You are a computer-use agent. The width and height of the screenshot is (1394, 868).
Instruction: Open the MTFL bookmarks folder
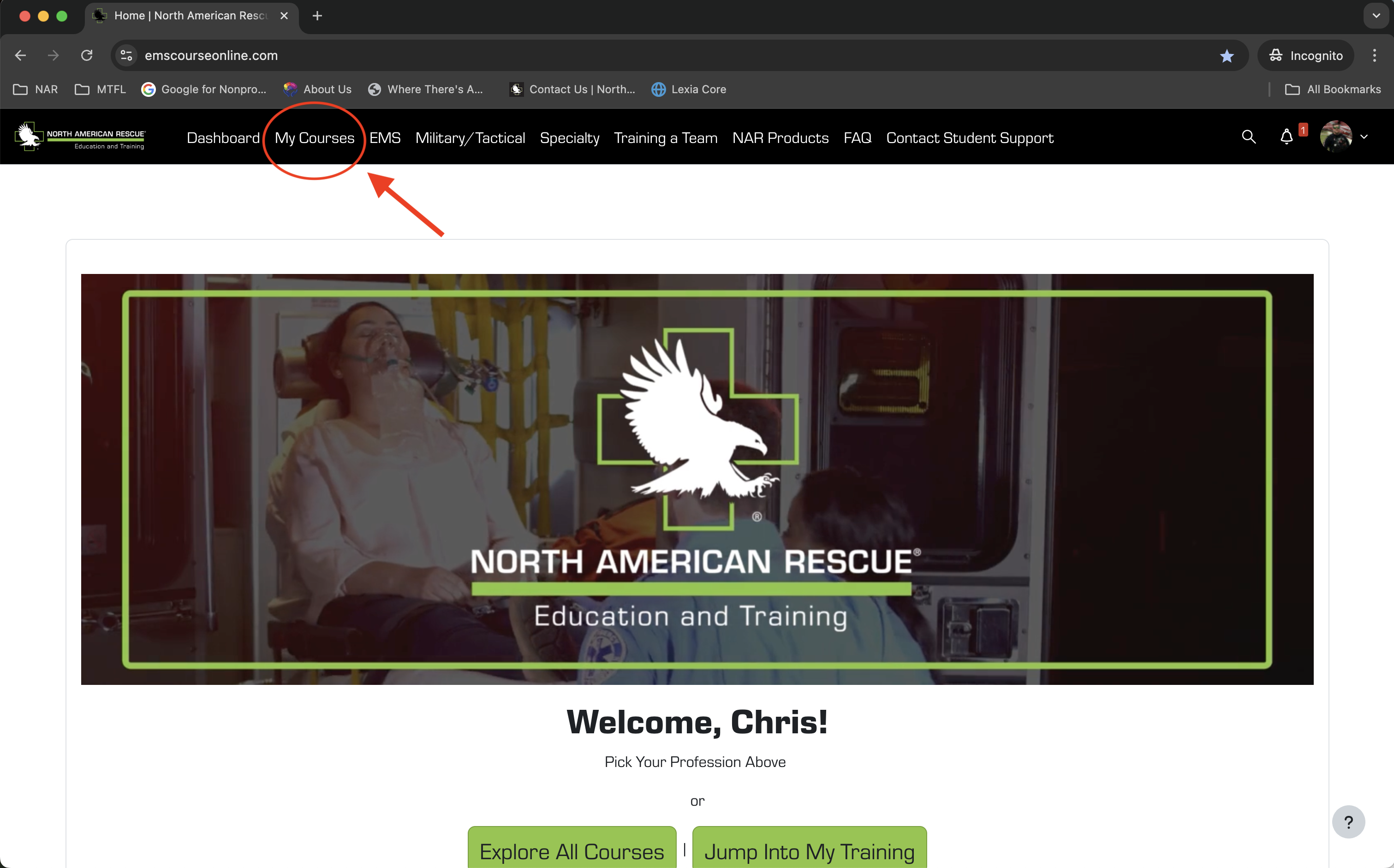[101, 89]
